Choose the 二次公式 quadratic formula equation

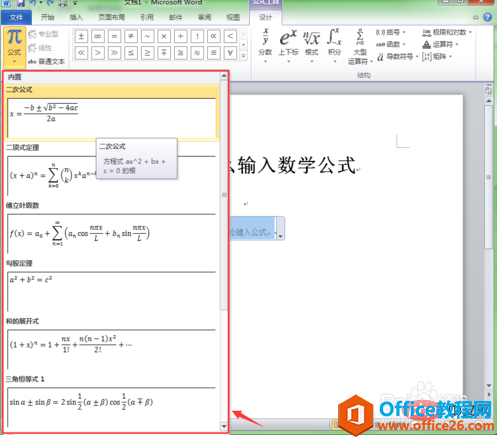coord(112,112)
